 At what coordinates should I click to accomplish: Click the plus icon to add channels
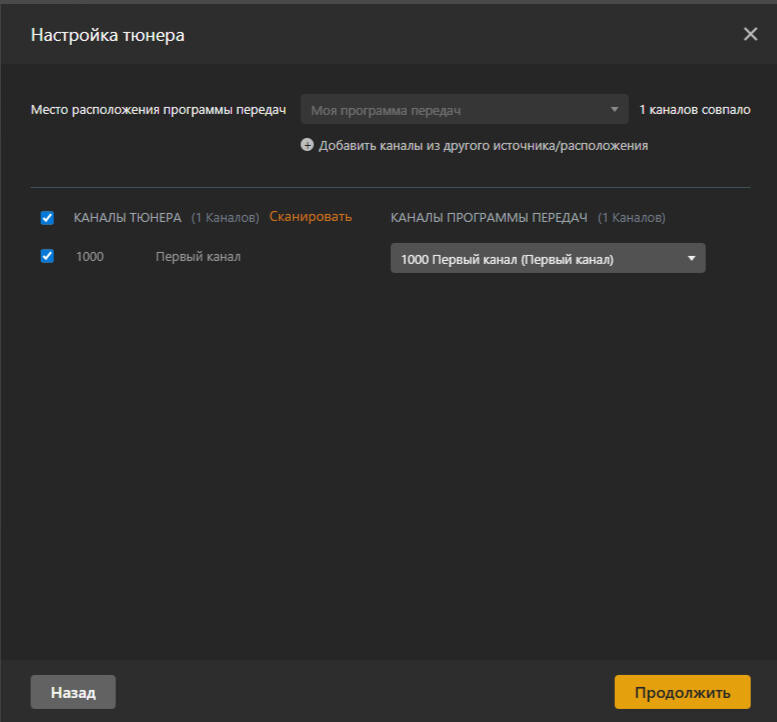pyautogui.click(x=307, y=145)
